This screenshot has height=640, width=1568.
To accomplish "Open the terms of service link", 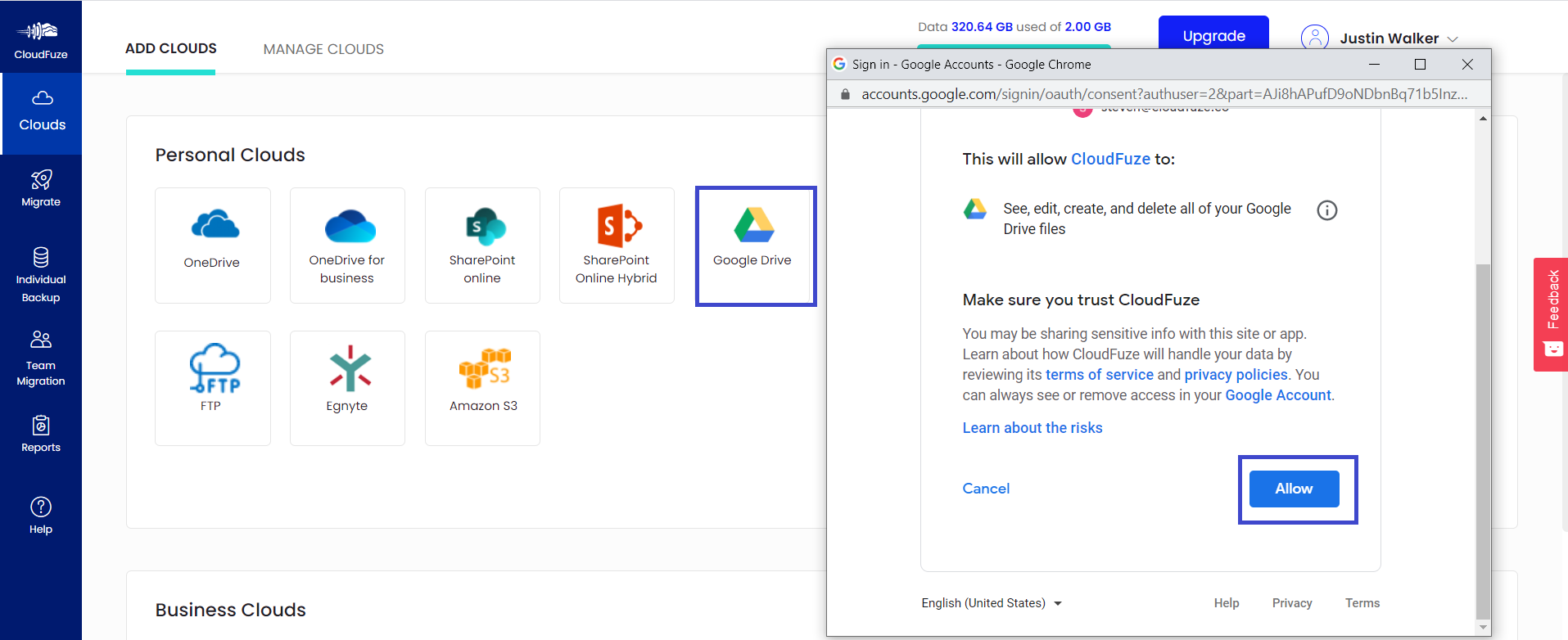I will (x=1100, y=375).
